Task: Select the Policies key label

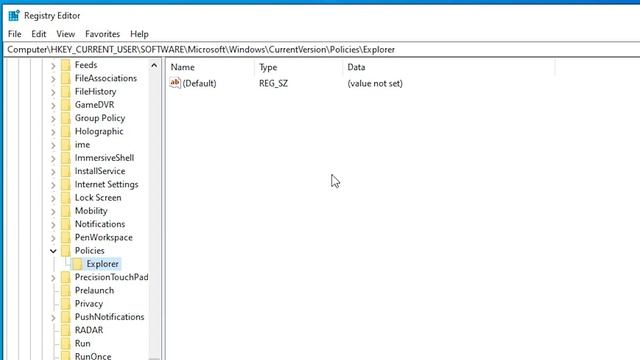Action: point(89,251)
